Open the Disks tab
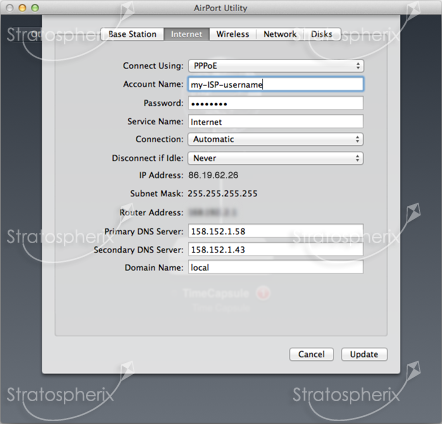 322,34
